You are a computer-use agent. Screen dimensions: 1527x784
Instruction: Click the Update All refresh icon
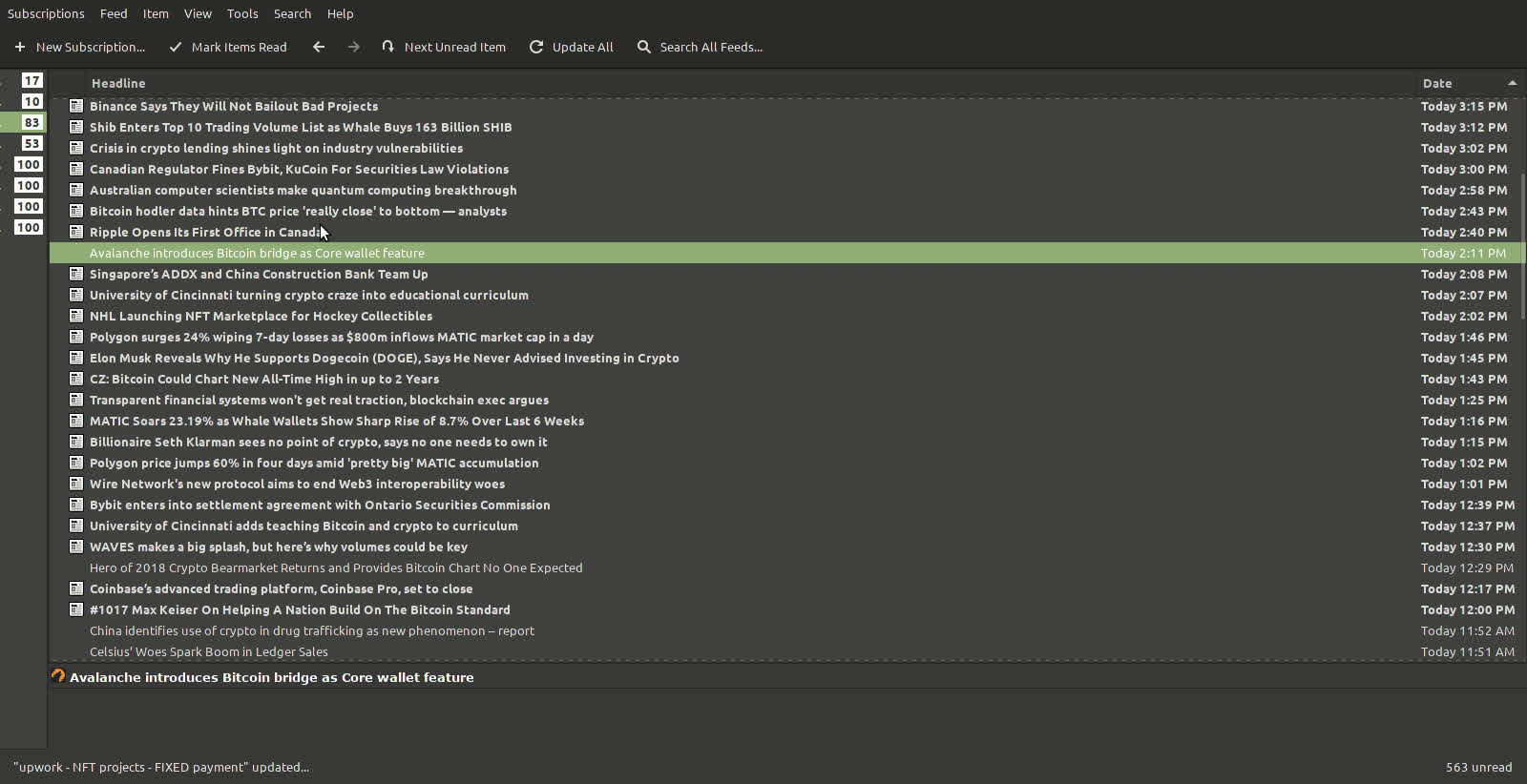(536, 47)
